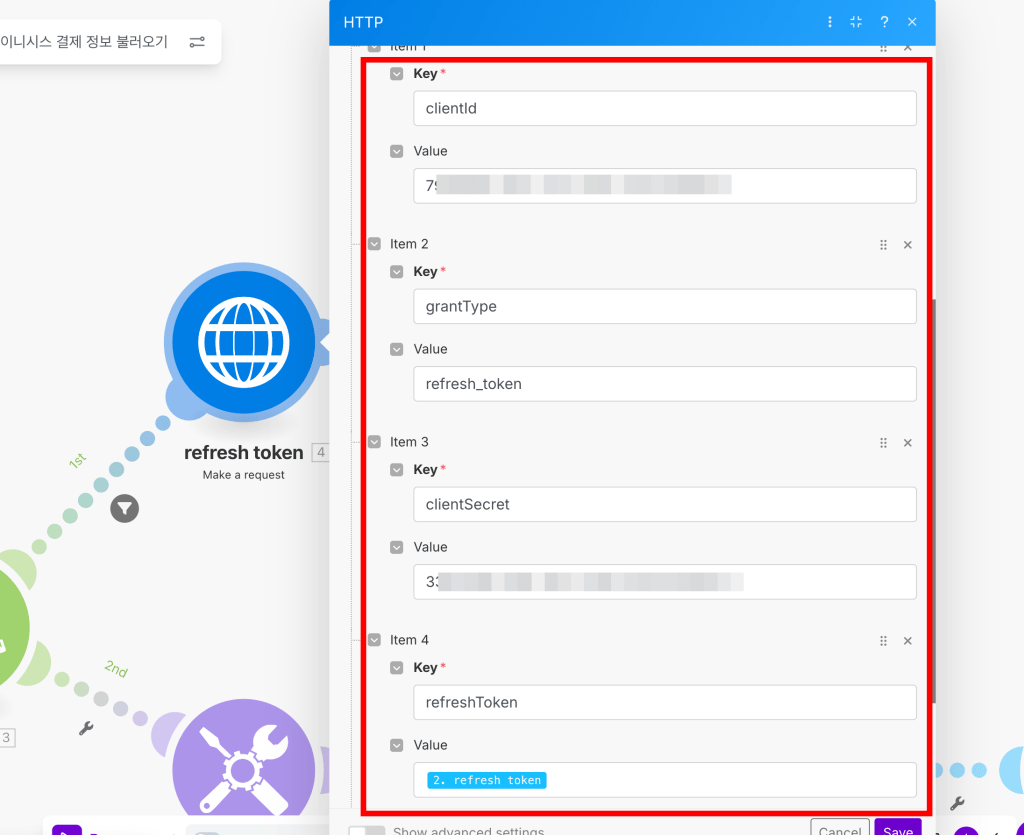Grab the drag handle for Item 3
Viewport: 1024px width, 835px height.
(x=883, y=443)
